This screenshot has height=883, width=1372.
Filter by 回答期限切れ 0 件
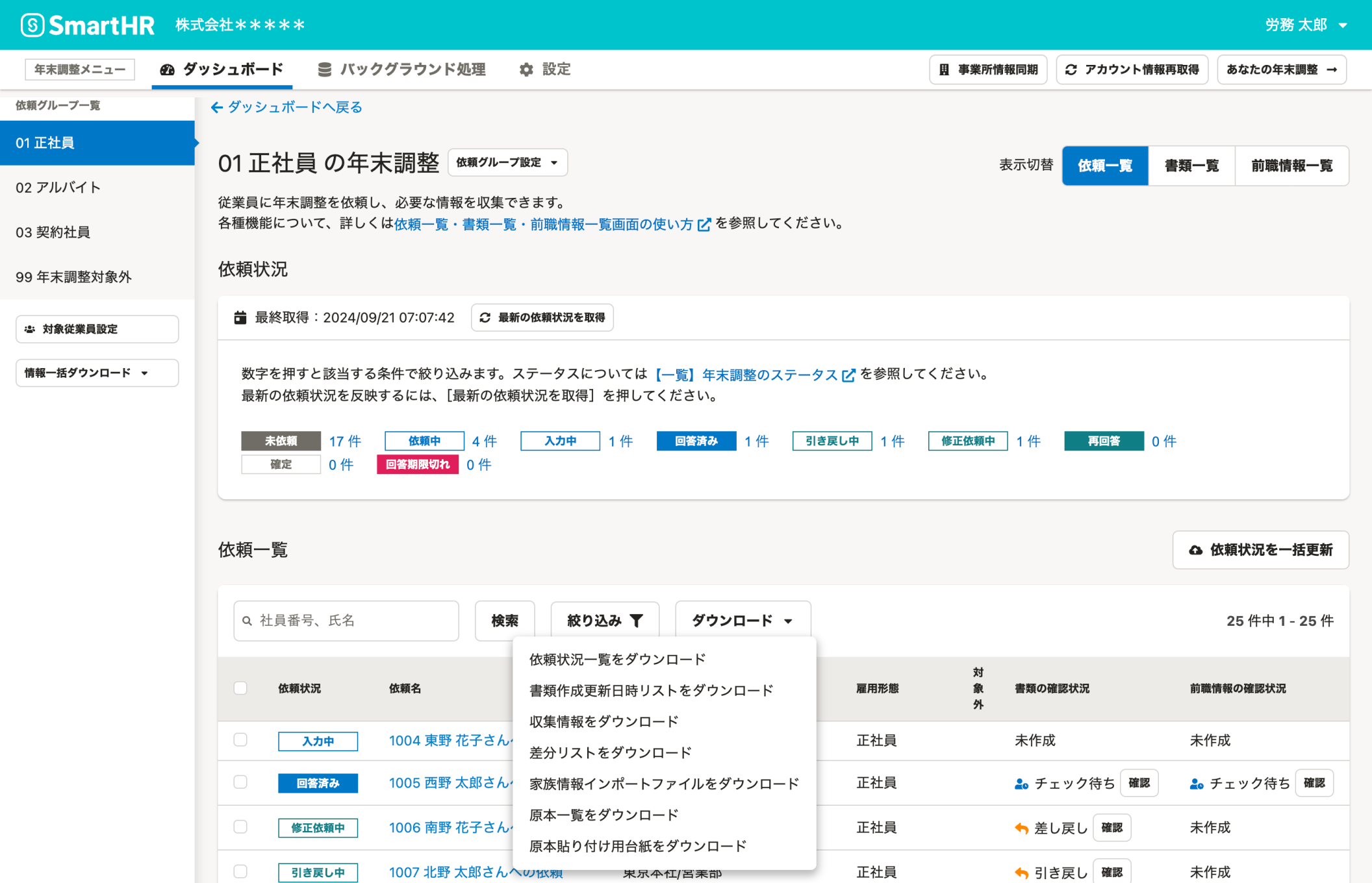coord(479,465)
